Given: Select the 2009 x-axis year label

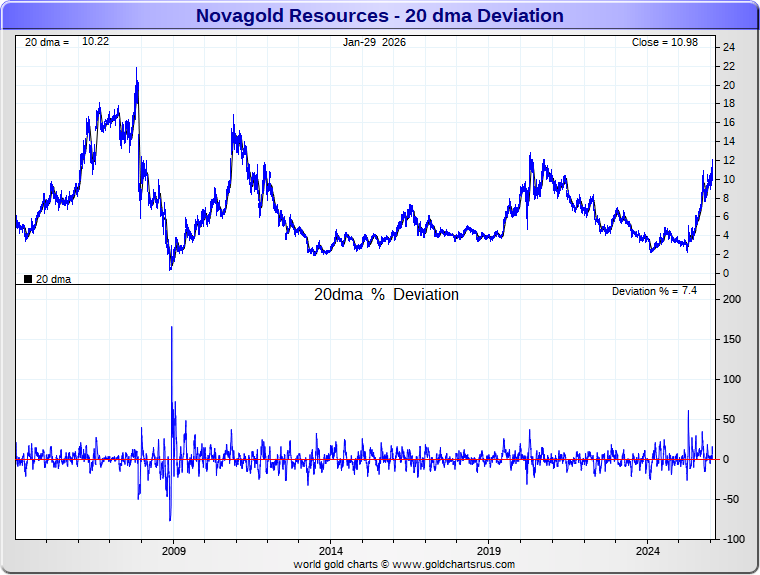Looking at the screenshot, I should click(174, 551).
